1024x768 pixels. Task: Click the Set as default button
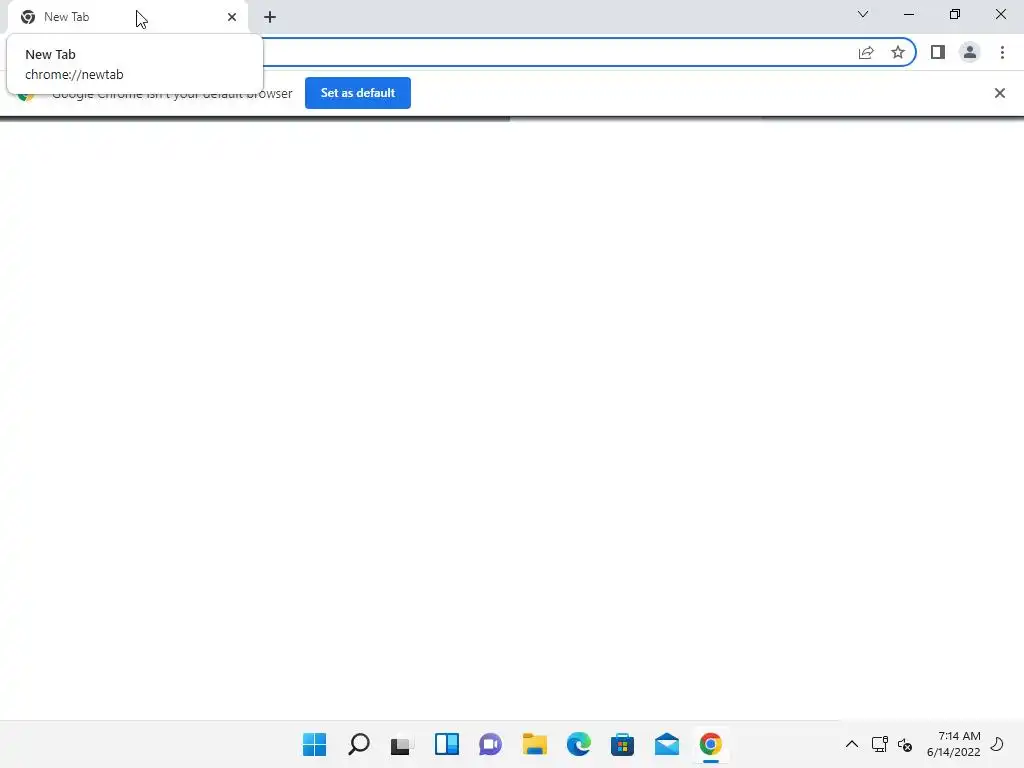tap(358, 93)
